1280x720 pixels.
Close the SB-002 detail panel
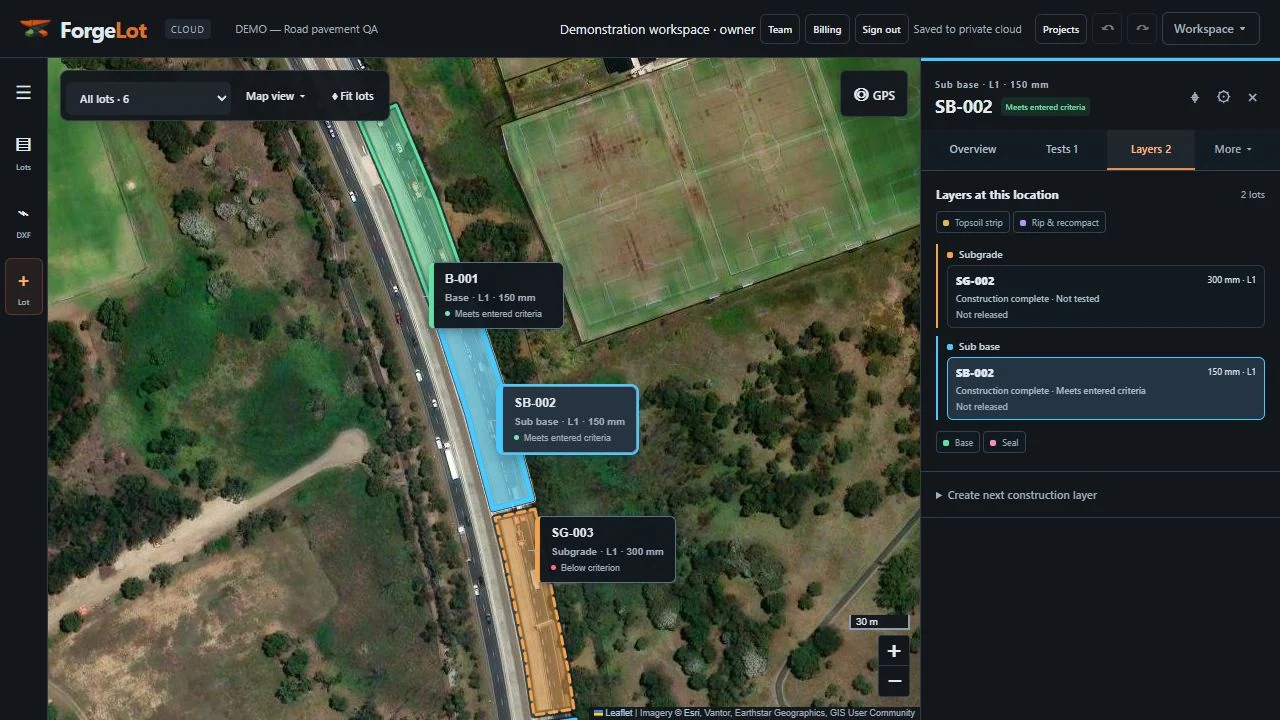[x=1252, y=97]
